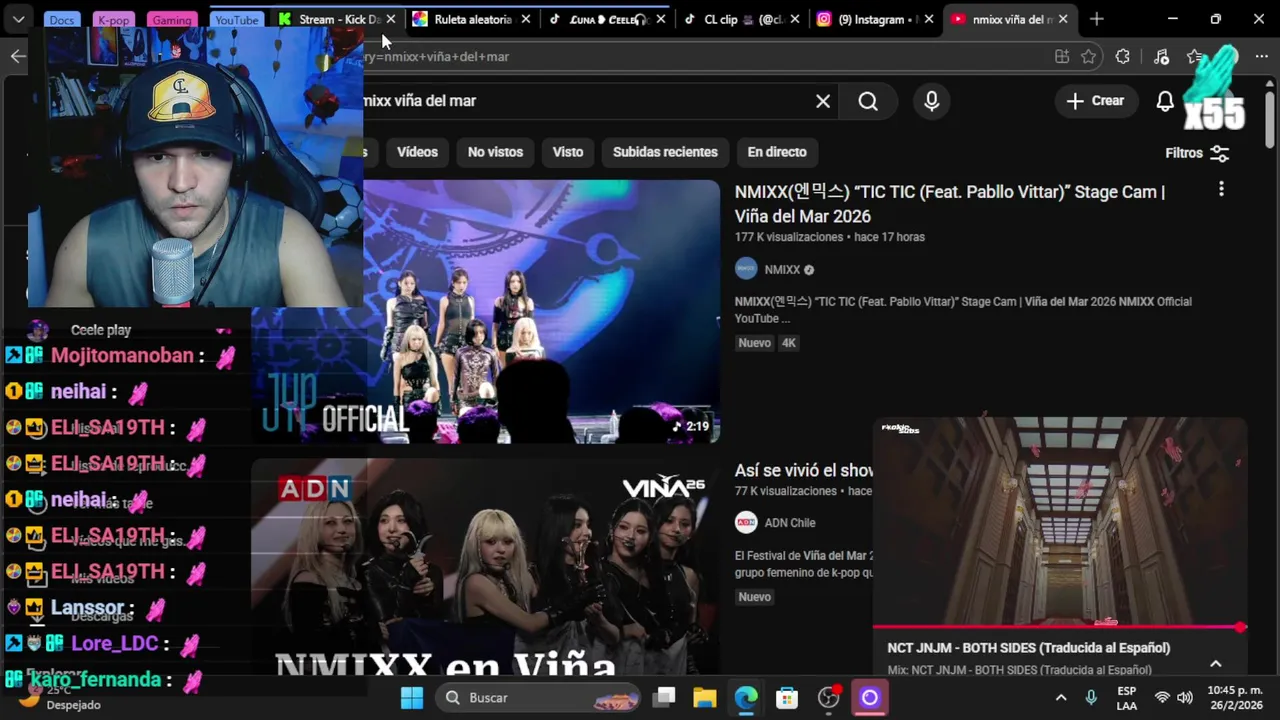This screenshot has height=720, width=1280.
Task: Expand the K-pop tab group
Action: (x=113, y=20)
